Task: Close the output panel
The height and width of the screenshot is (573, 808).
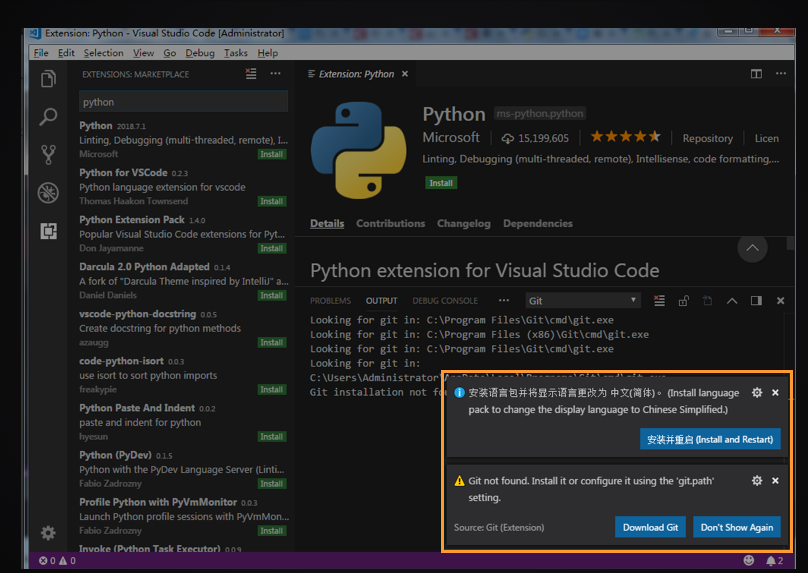Action: coord(780,300)
